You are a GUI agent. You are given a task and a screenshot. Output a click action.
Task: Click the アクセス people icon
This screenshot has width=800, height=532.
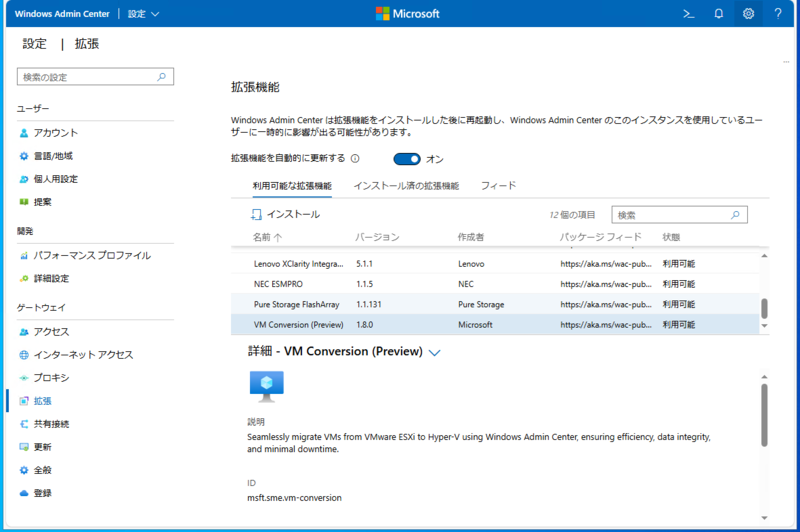tap(24, 332)
